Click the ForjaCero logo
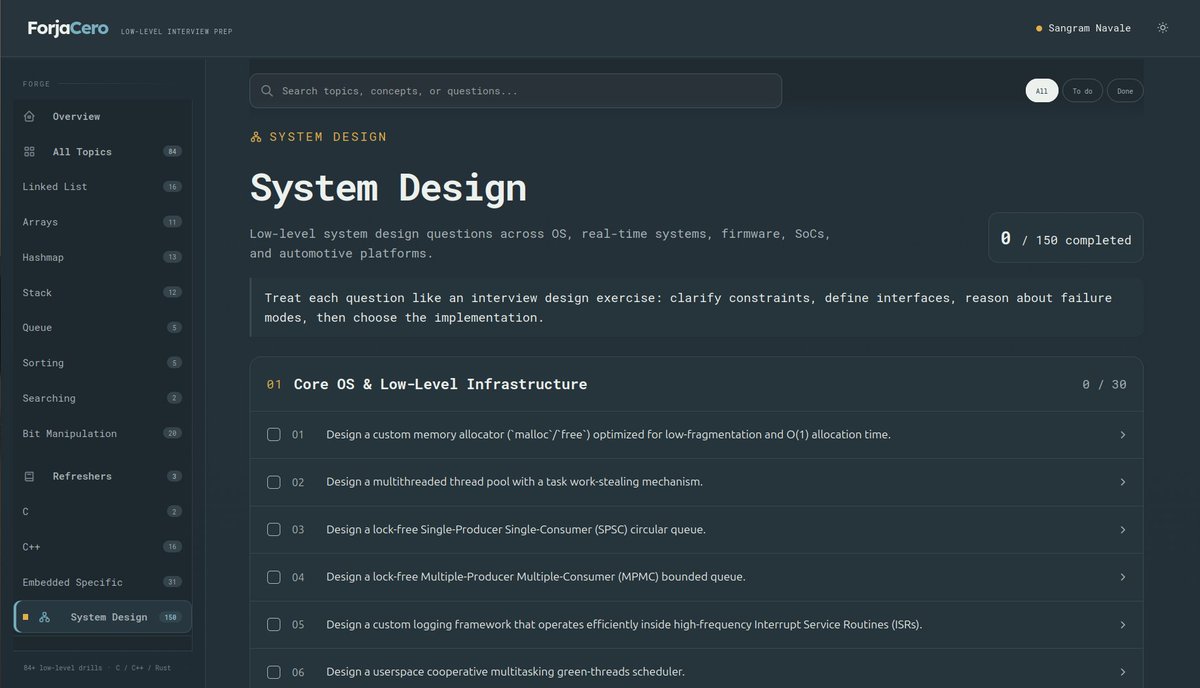Screen dimensions: 1200x688 (67, 28)
